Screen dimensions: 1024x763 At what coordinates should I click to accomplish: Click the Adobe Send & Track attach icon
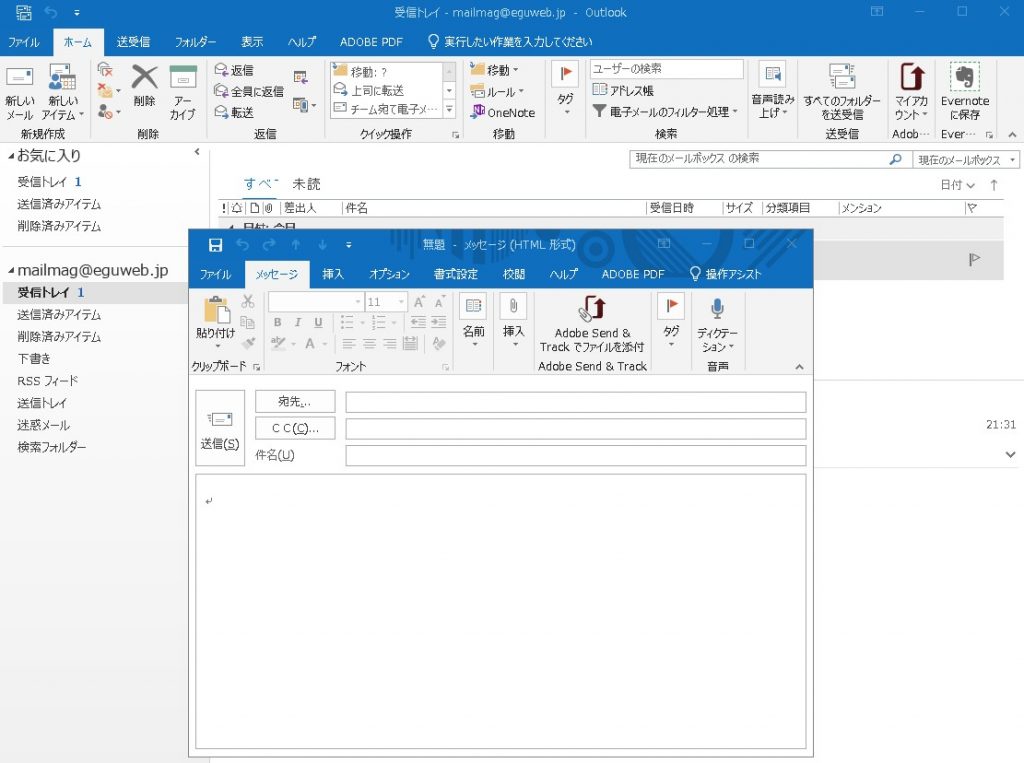tap(592, 308)
